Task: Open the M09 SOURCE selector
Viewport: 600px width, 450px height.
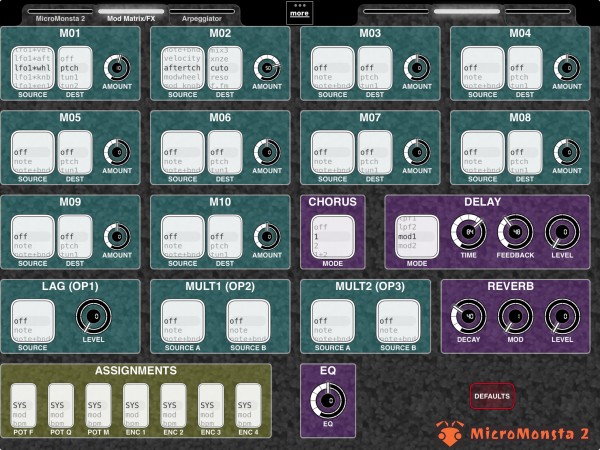Action: [x=33, y=237]
